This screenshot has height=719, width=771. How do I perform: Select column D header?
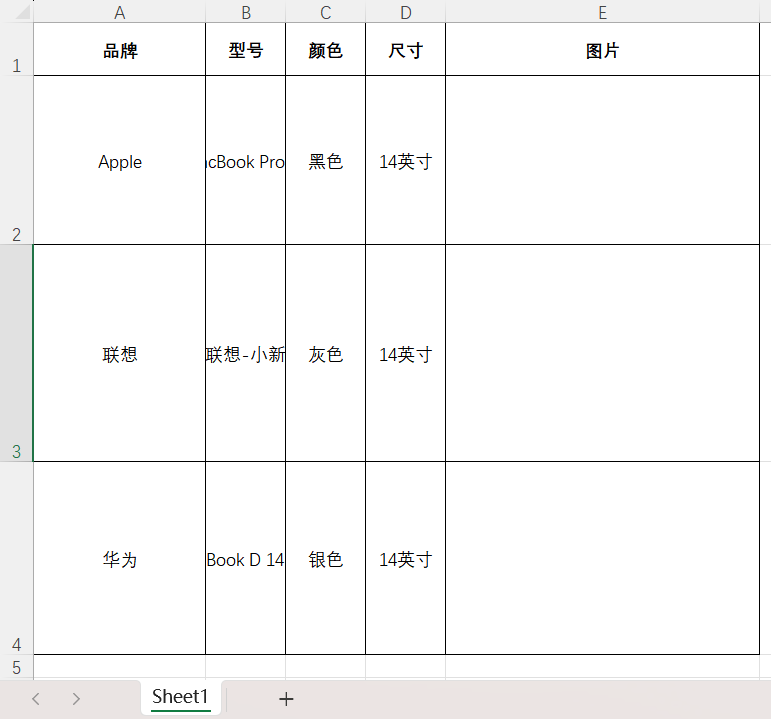[406, 12]
